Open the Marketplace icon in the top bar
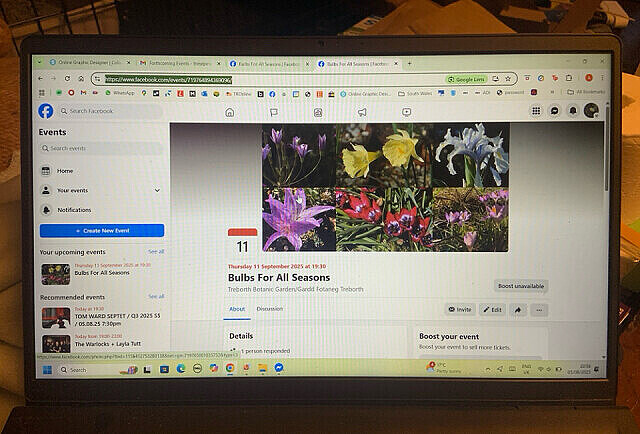Viewport: 640px width, 434px height. tap(318, 112)
